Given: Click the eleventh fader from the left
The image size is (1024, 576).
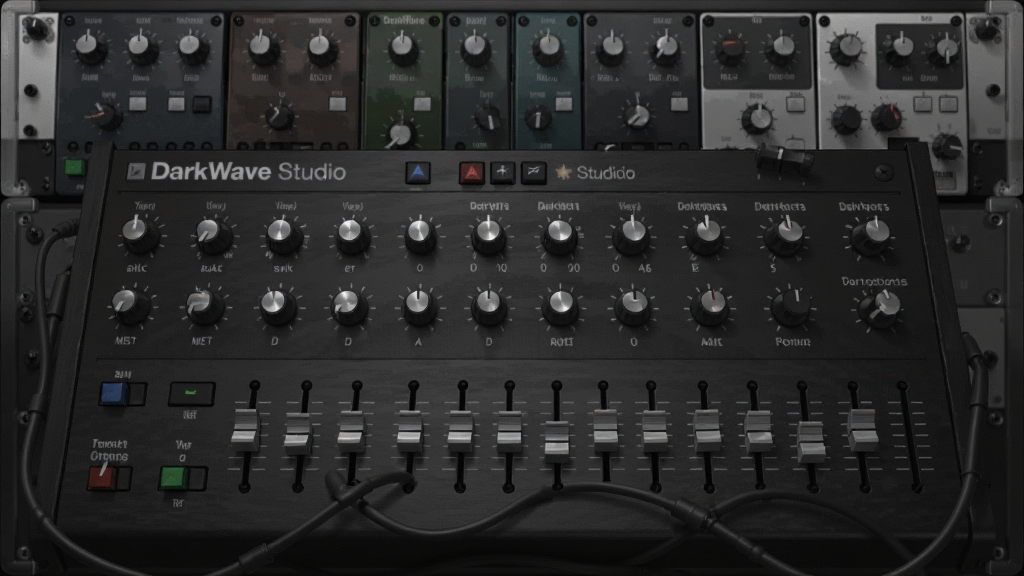Looking at the screenshot, I should (x=759, y=431).
